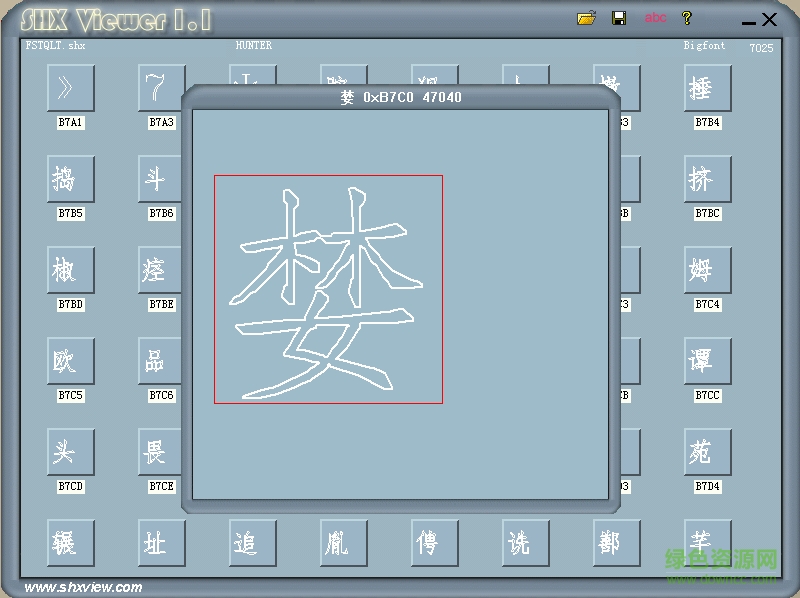Click the glyph button coded B7B4
The height and width of the screenshot is (598, 800).
click(707, 88)
